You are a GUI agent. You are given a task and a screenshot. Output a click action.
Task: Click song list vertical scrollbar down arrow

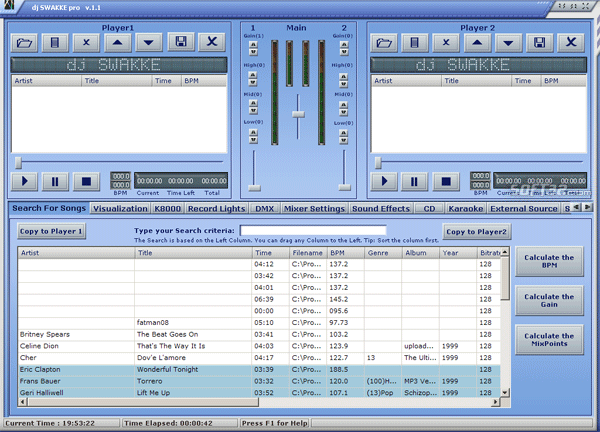click(505, 393)
